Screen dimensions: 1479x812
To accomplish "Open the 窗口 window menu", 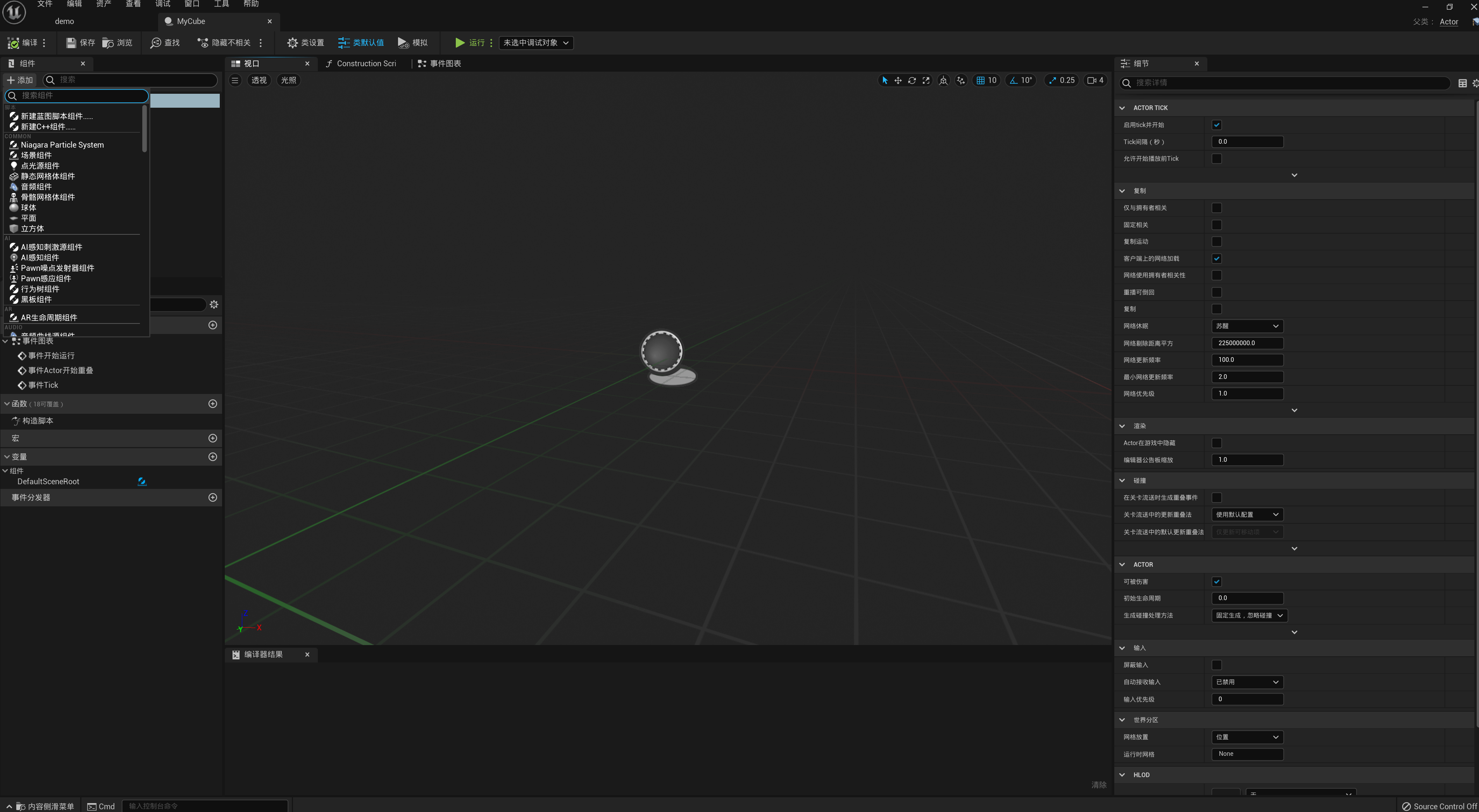I will tap(192, 4).
